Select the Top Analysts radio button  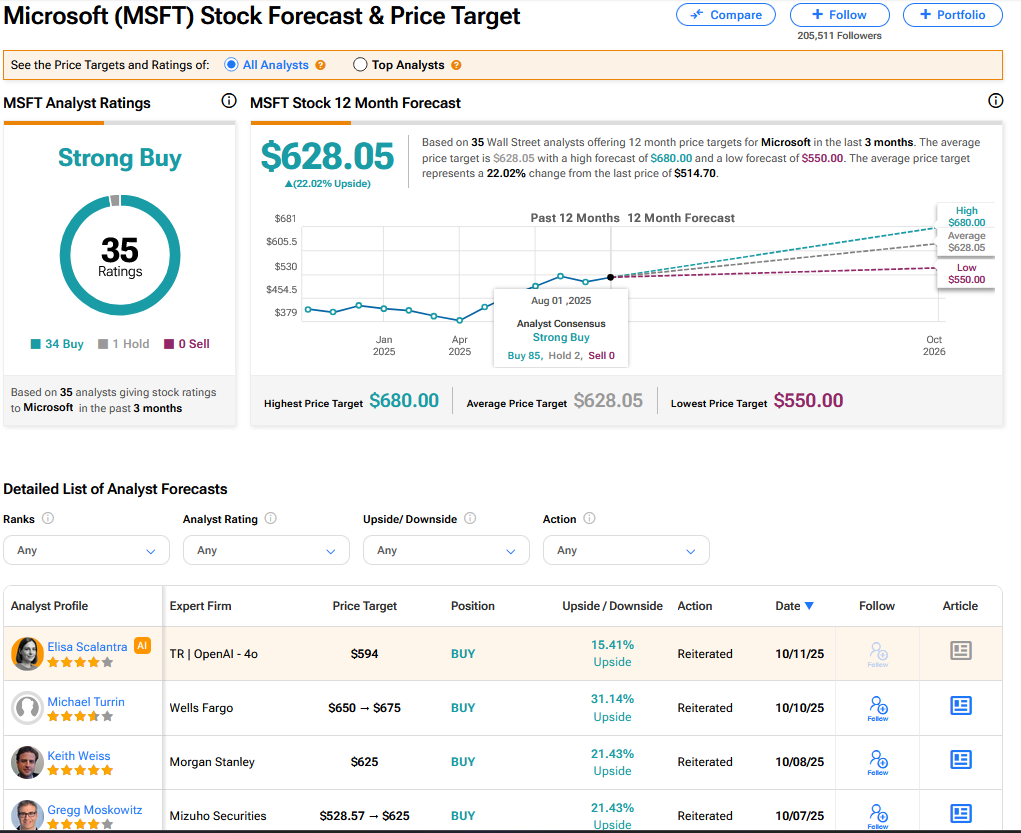(x=361, y=65)
